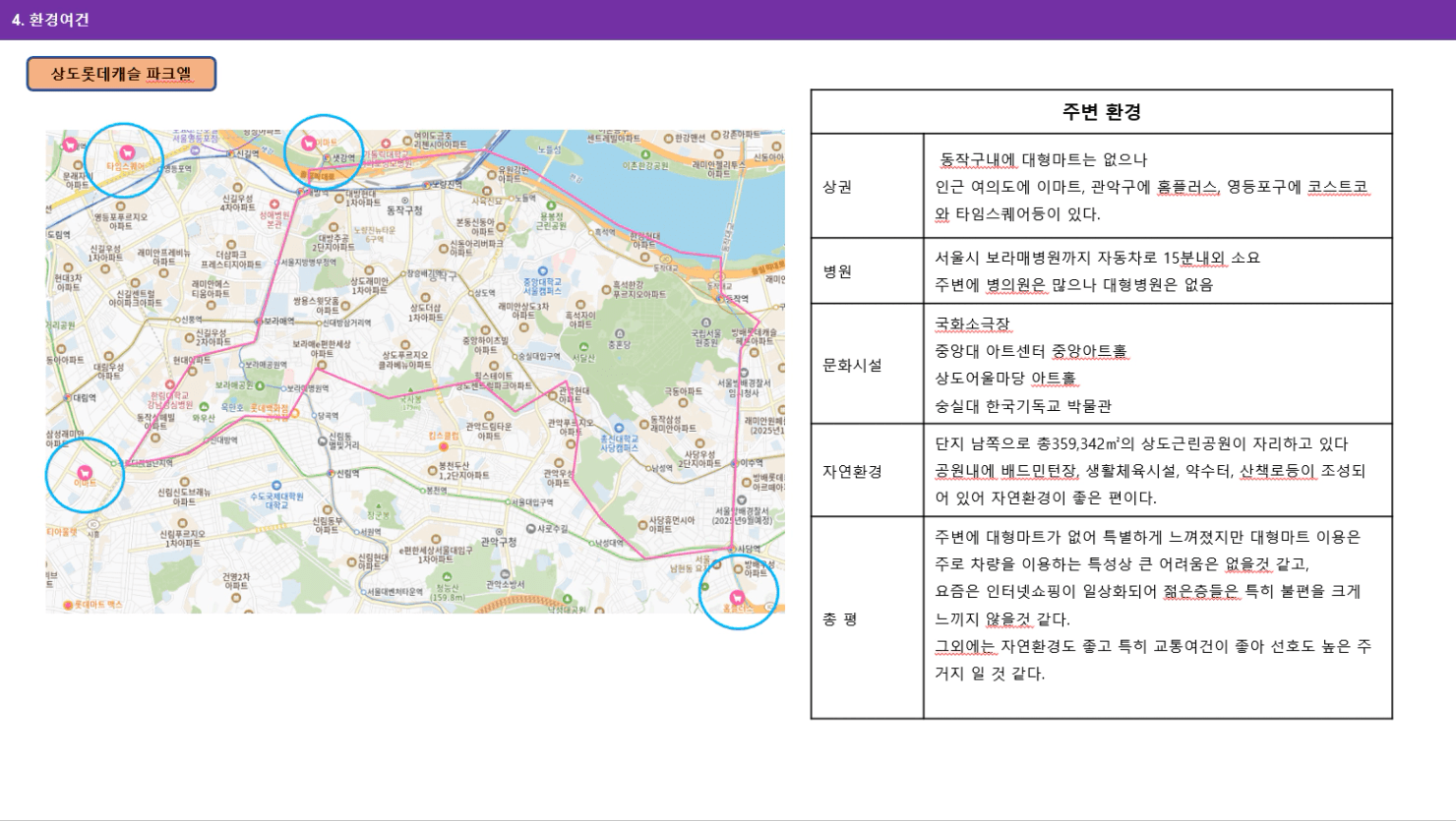1456x821 pixels.
Task: Select the 총신대학교 사당캠퍼스 school marker
Action: click(x=619, y=428)
